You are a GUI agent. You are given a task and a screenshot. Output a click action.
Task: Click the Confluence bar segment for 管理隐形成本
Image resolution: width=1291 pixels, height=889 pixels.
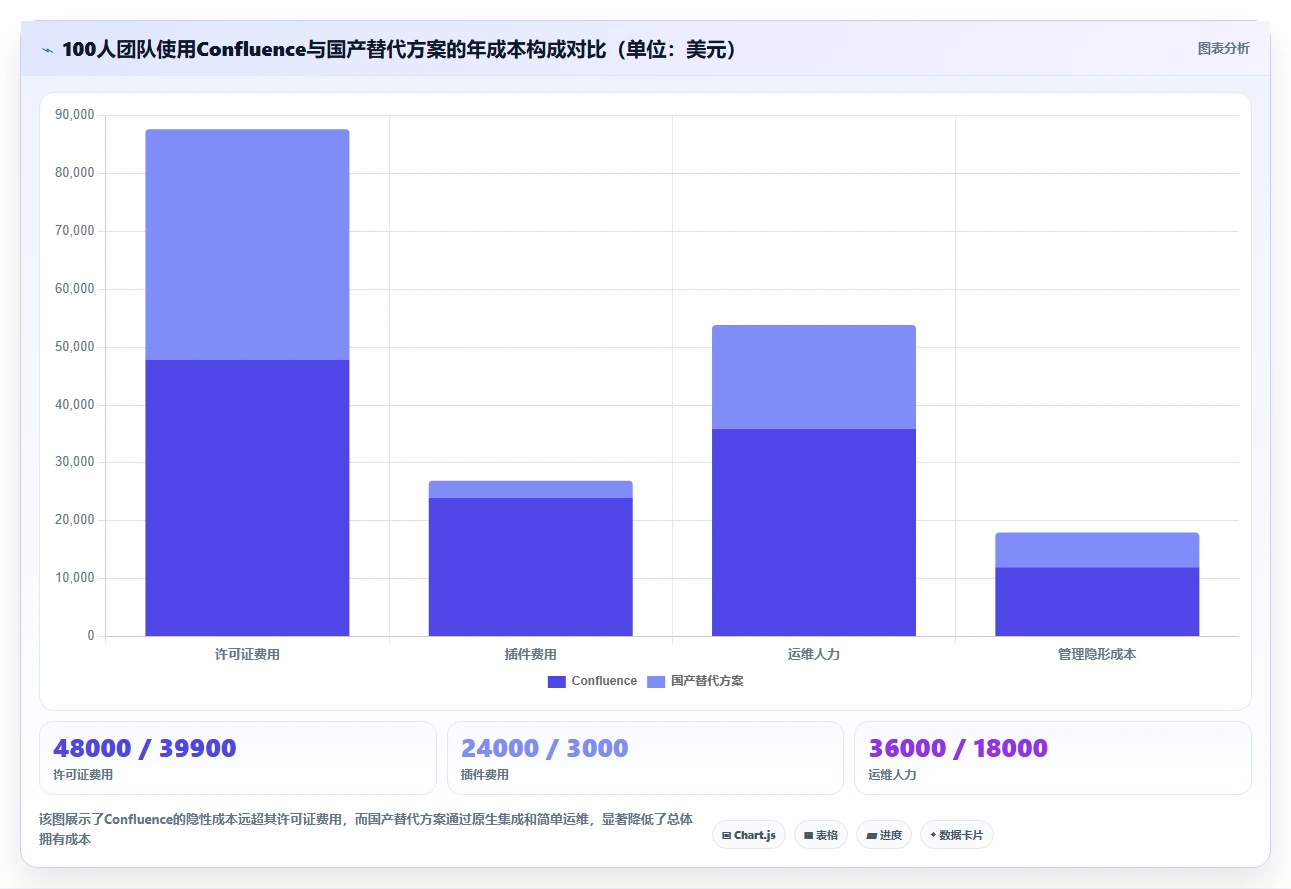point(1097,602)
